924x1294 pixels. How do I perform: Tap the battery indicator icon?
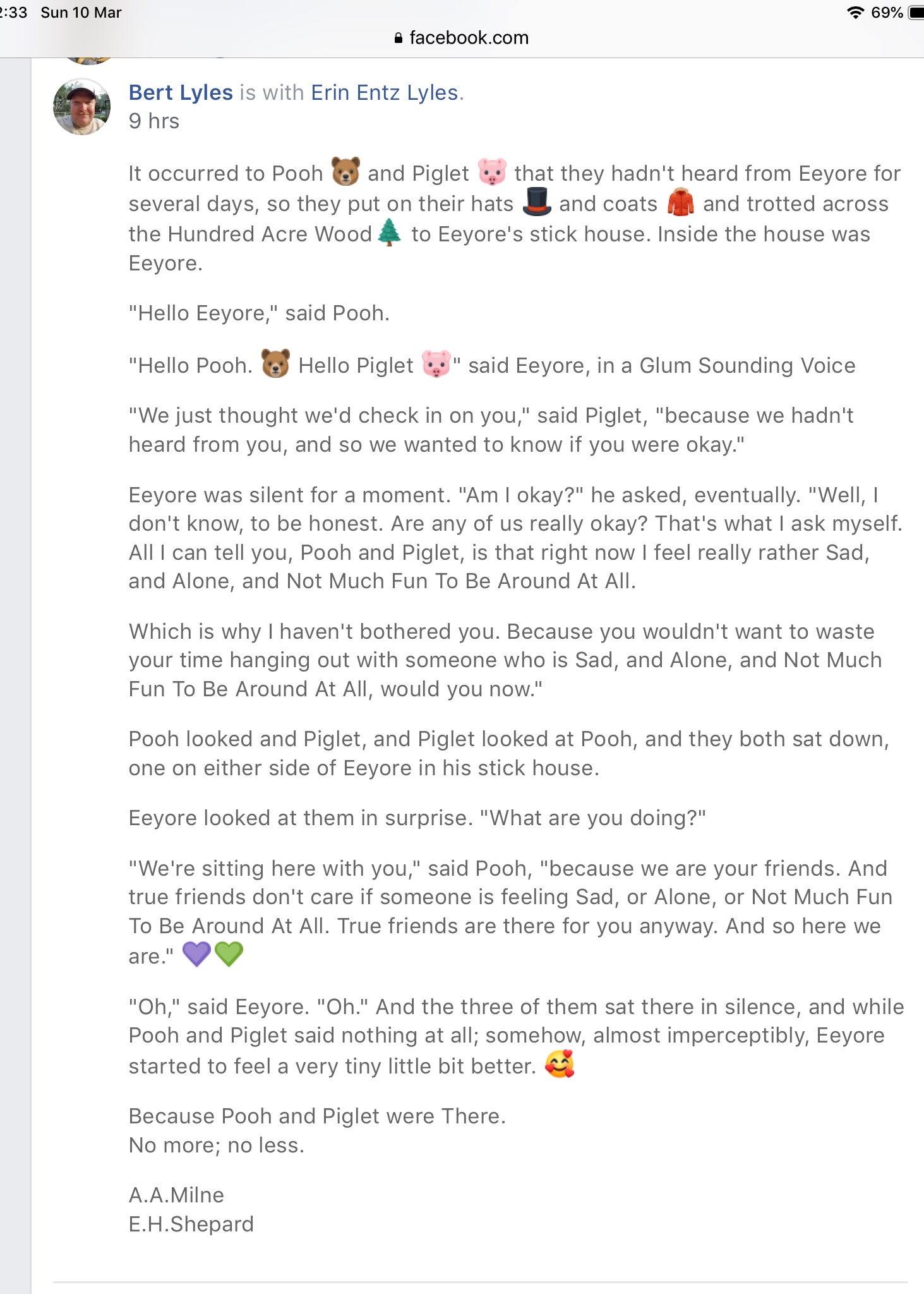(916, 13)
